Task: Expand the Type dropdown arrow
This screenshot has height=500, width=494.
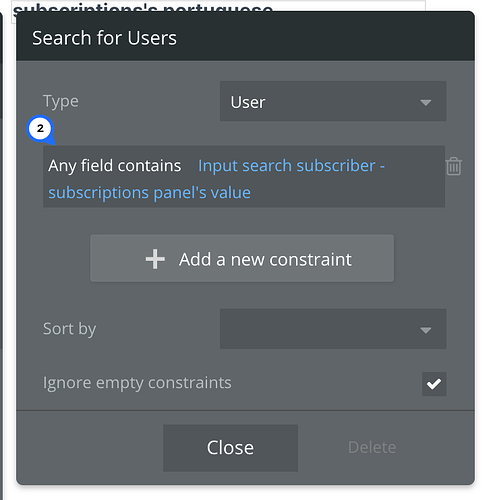Action: 426,102
